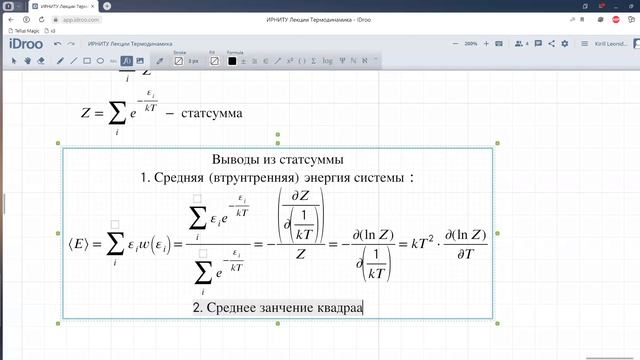Open the aleph symbols group

364,61
